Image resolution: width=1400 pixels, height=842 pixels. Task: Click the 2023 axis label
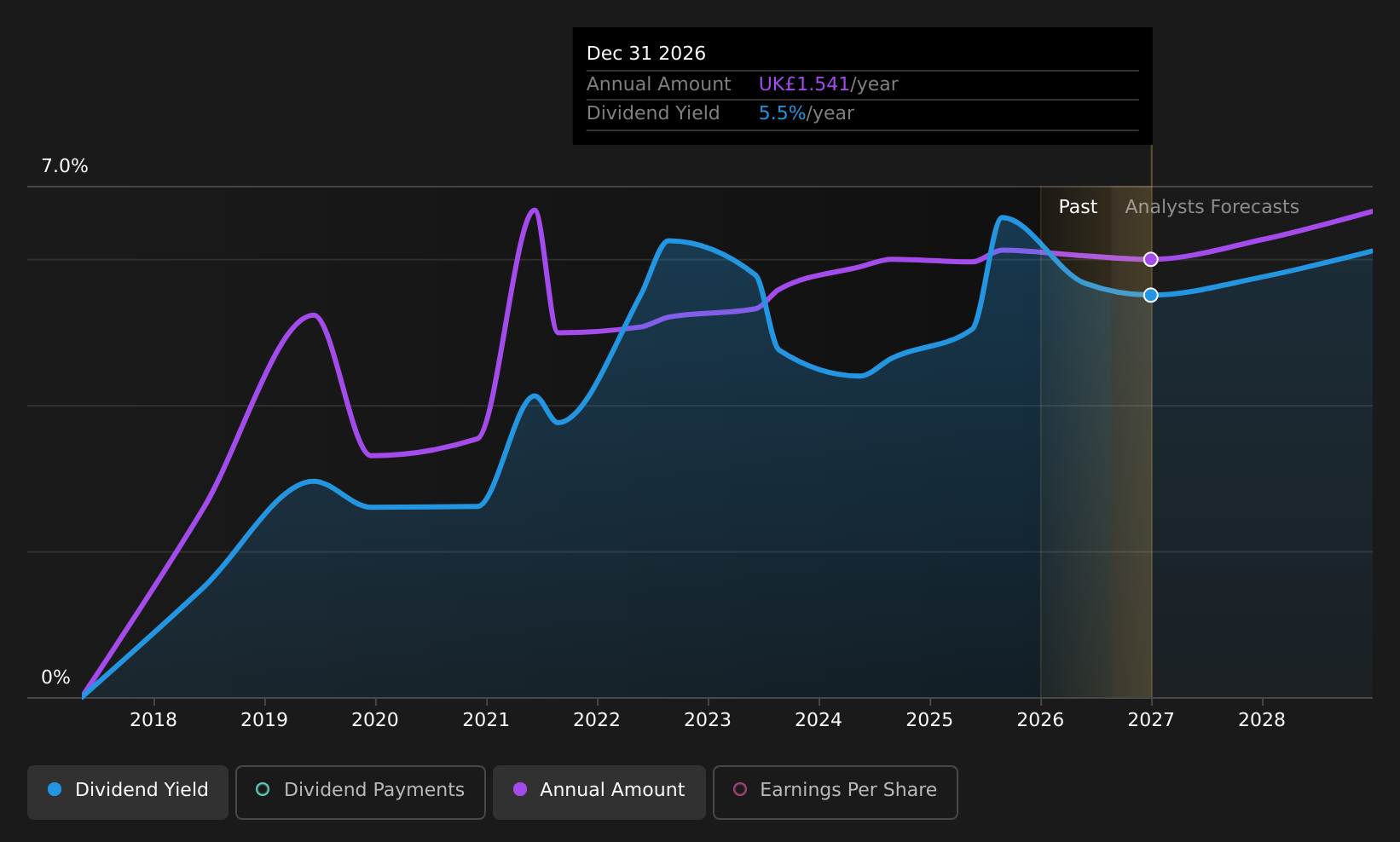click(x=708, y=720)
